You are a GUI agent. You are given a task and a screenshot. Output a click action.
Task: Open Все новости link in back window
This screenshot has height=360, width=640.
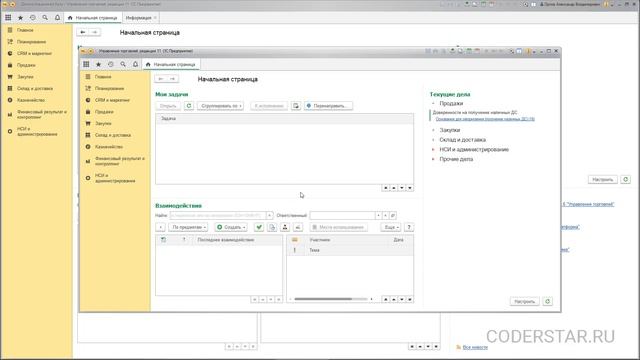[x=475, y=347]
